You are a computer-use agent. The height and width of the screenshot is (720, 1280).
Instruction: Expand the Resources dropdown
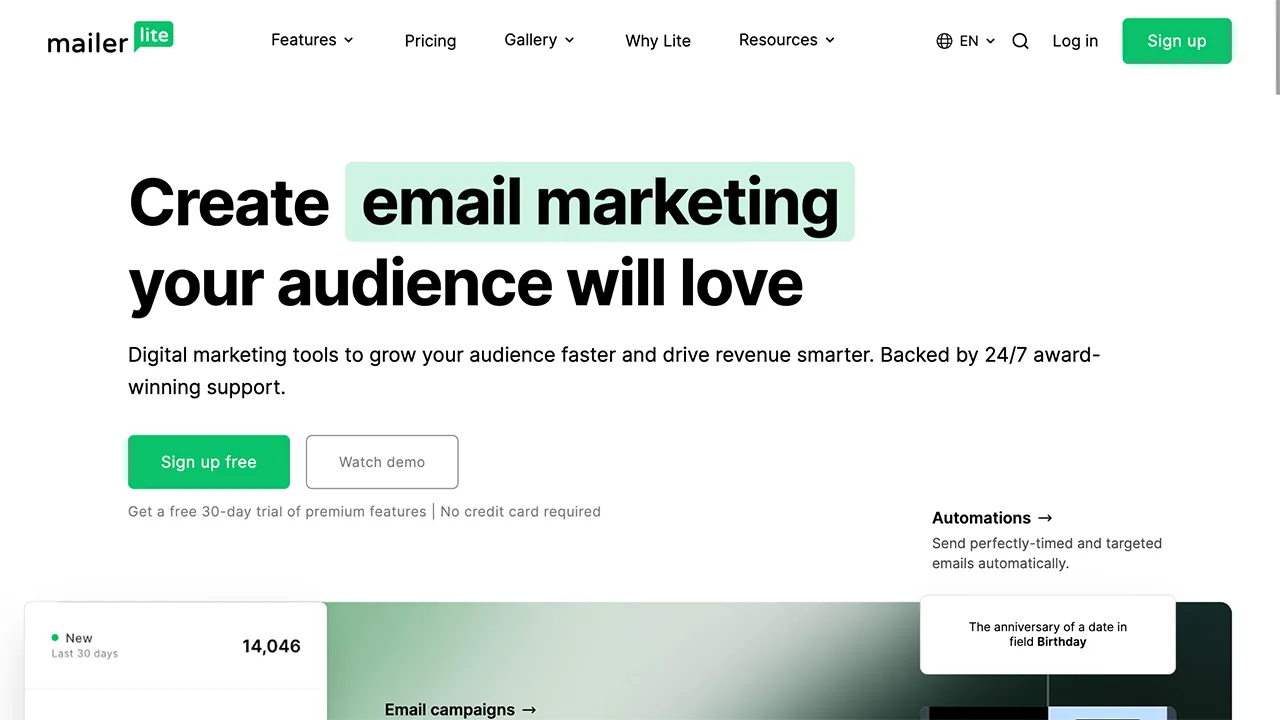786,40
